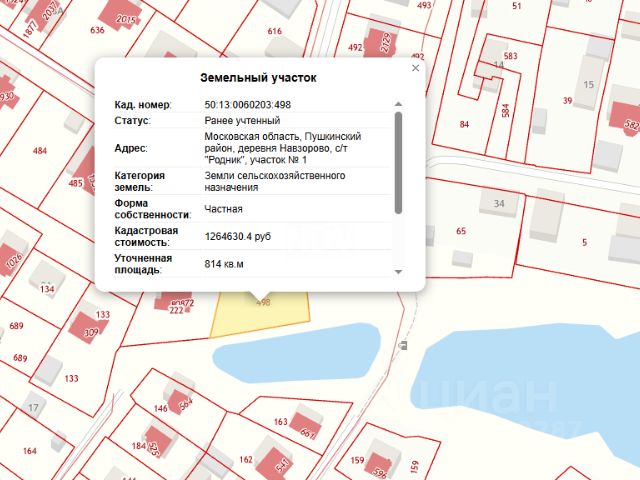Close the Земельный участок popup
This screenshot has width=640, height=480.
[x=416, y=68]
